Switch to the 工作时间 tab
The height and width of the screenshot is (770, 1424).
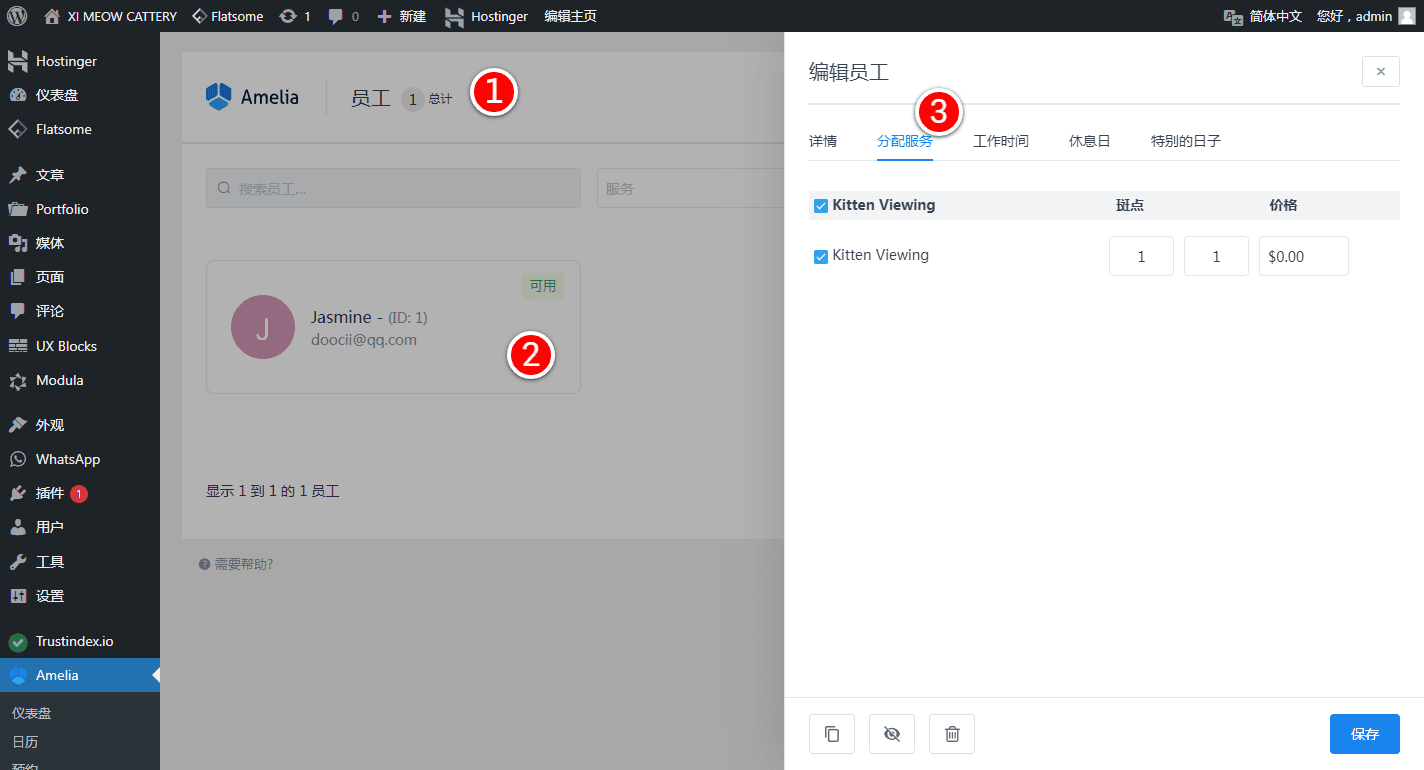coord(1000,141)
